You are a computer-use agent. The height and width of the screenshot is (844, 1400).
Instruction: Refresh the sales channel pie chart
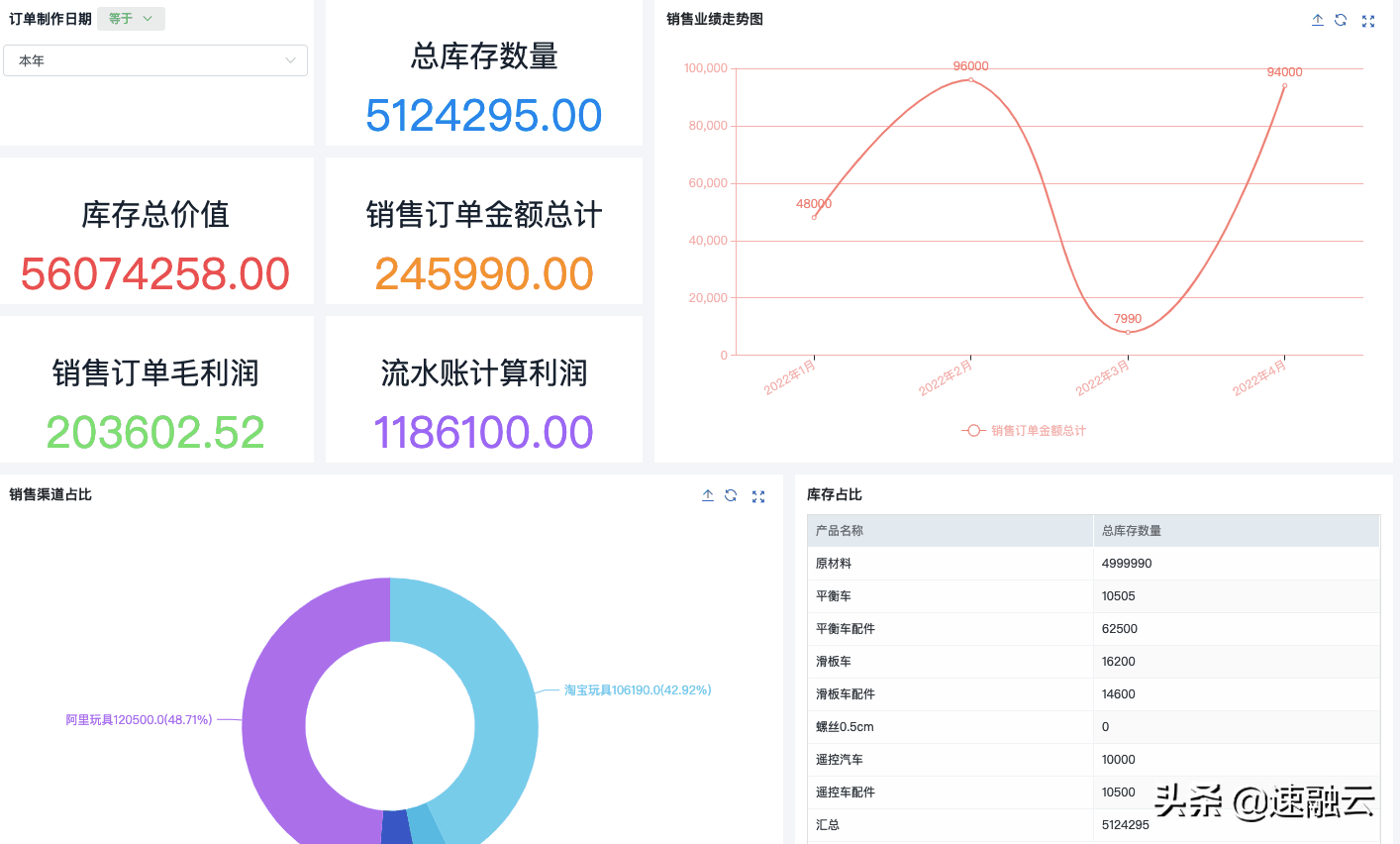(731, 495)
